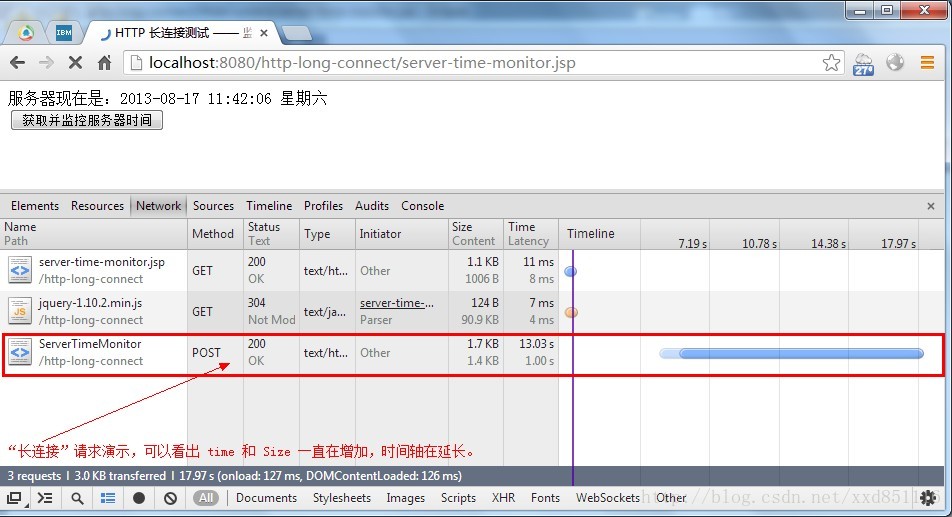Open the Resources panel
The image size is (952, 517).
tap(97, 206)
